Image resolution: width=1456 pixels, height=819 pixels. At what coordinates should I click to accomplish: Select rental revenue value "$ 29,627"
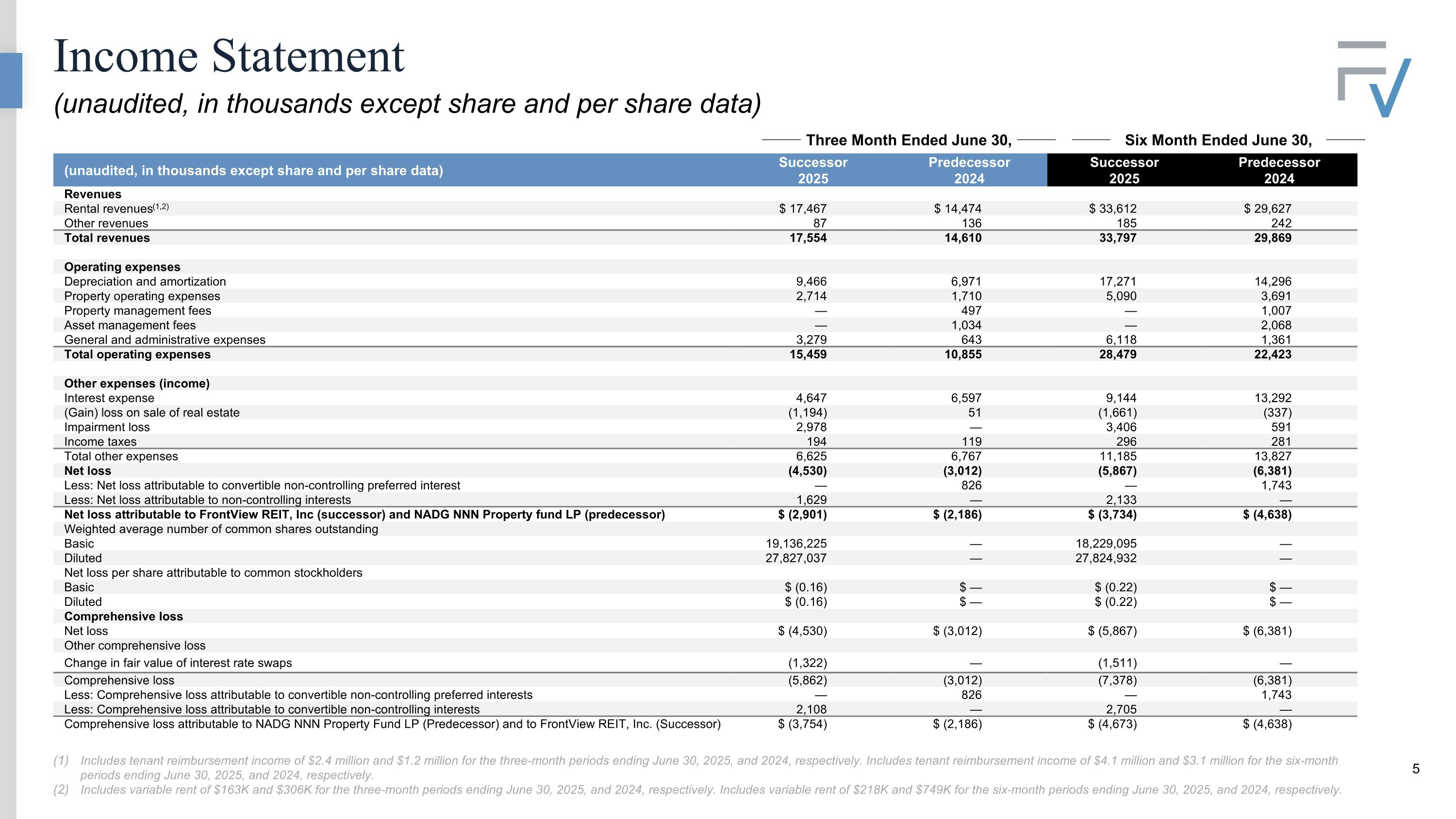(x=1267, y=209)
